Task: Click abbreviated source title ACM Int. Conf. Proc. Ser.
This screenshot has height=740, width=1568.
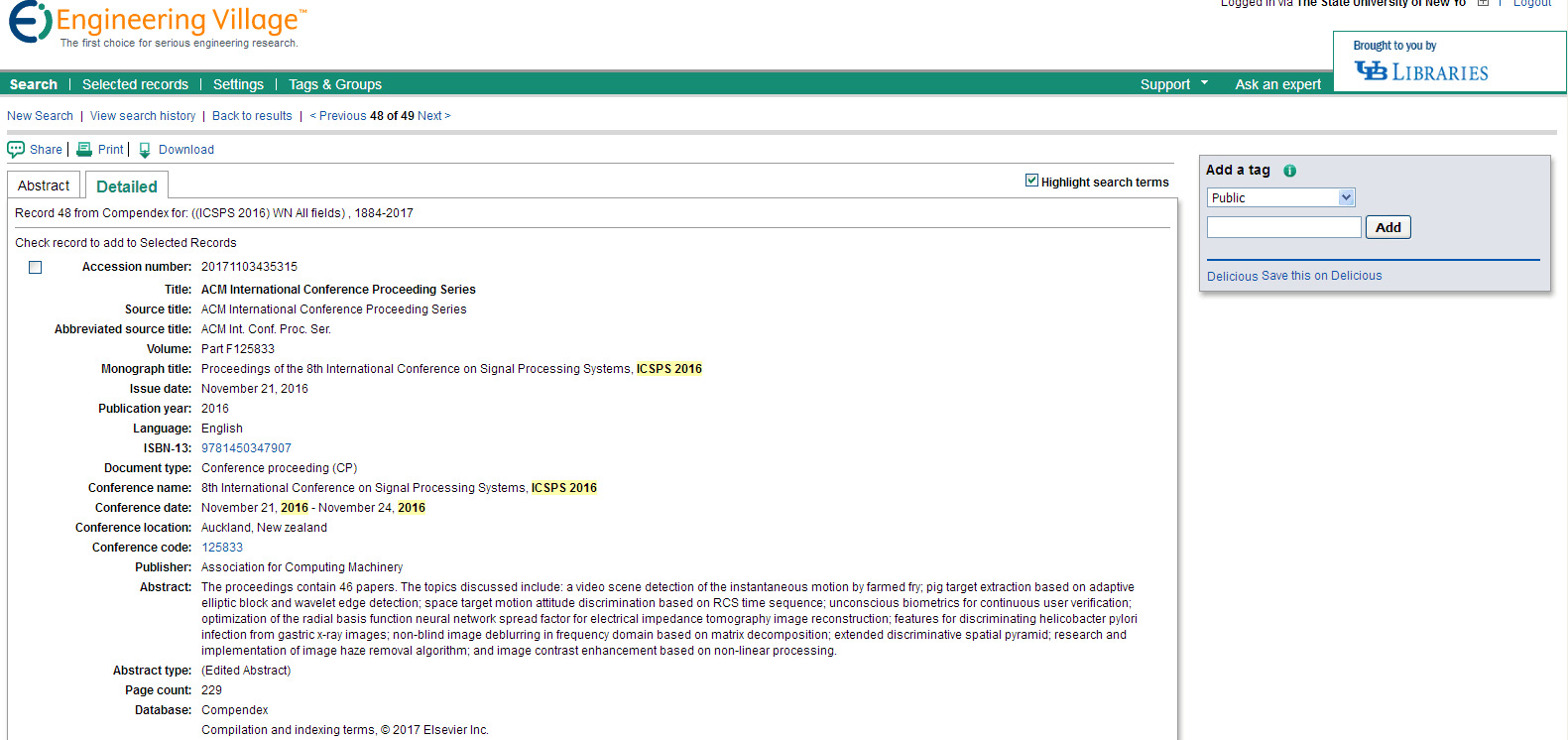Action: tap(266, 329)
